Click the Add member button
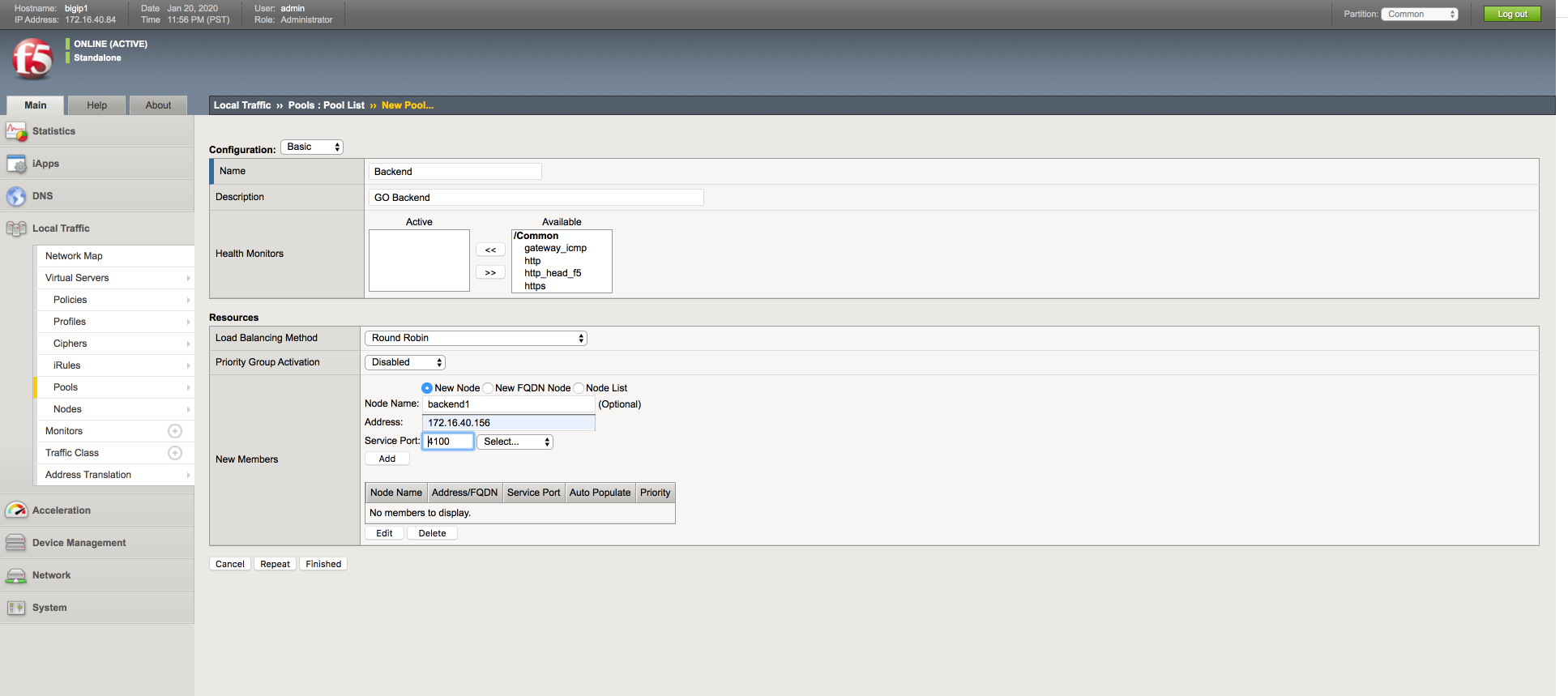This screenshot has width=1568, height=696. pyautogui.click(x=387, y=459)
